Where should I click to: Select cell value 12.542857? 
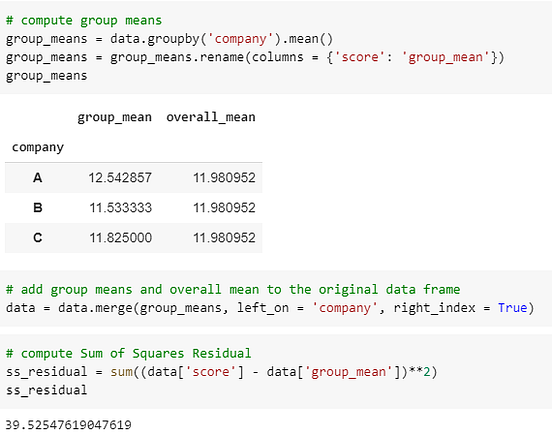[120, 177]
